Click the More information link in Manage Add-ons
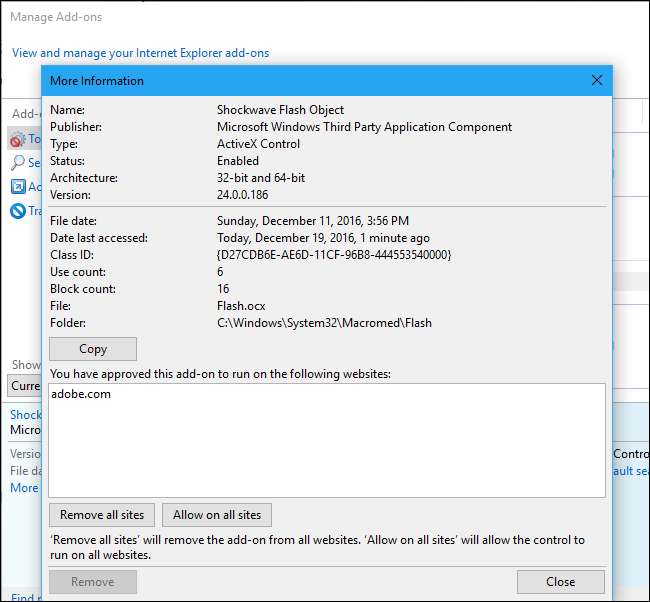Screen dimensions: 650x602 [x=24, y=488]
